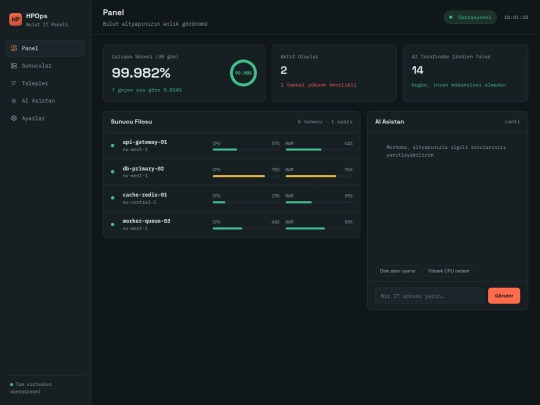Viewport: 540px width, 405px height.
Task: Click the Ayarlar gear icon
Action: pos(14,118)
